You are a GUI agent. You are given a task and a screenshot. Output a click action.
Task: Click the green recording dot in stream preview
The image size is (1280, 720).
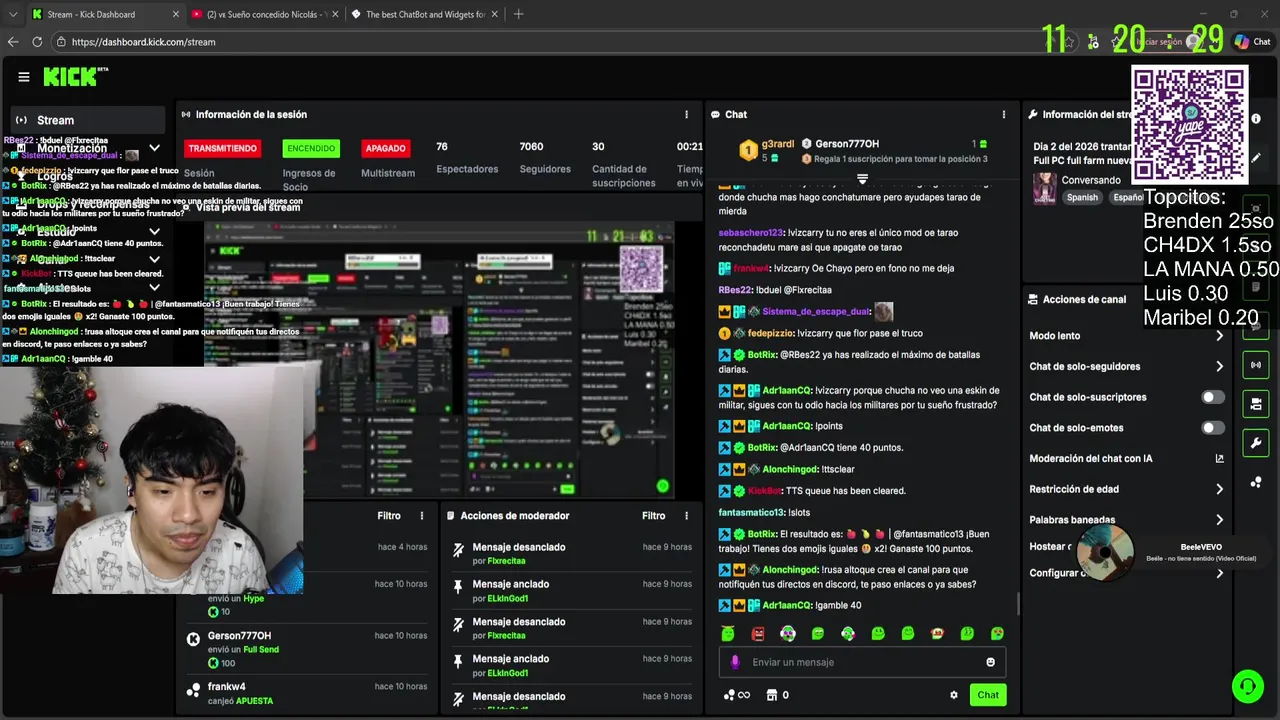[x=662, y=486]
